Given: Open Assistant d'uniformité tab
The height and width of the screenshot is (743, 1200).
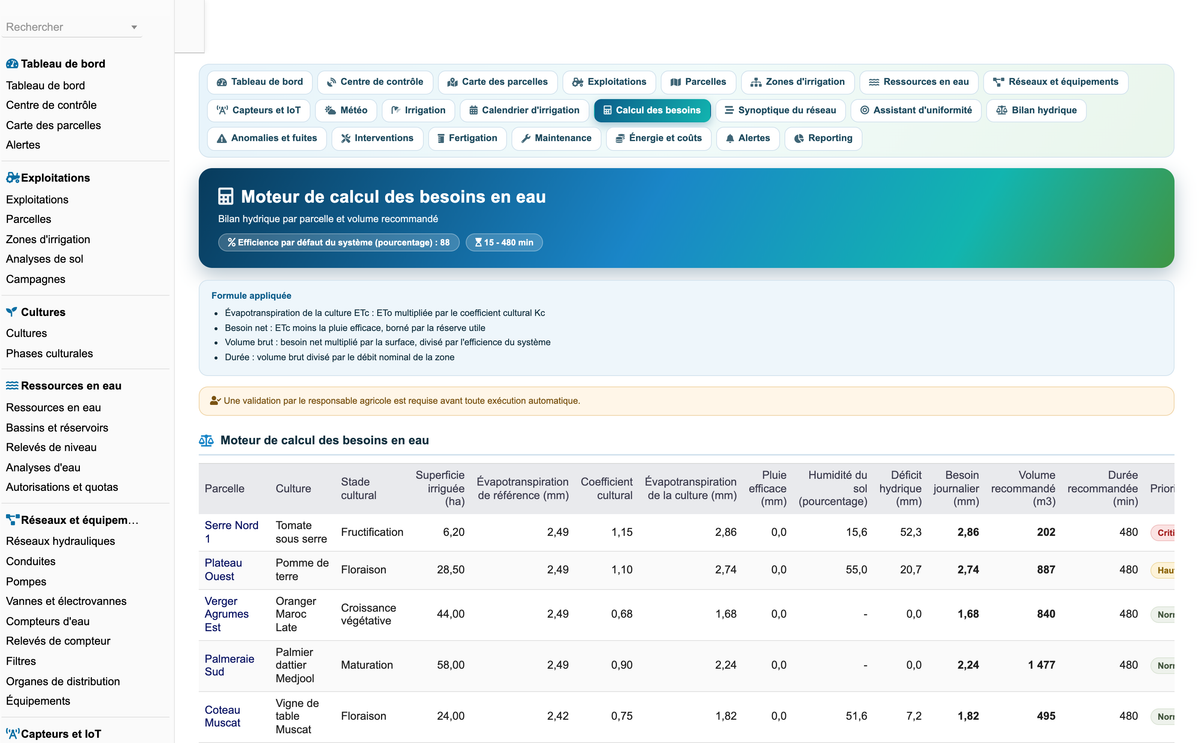Looking at the screenshot, I should tap(916, 110).
